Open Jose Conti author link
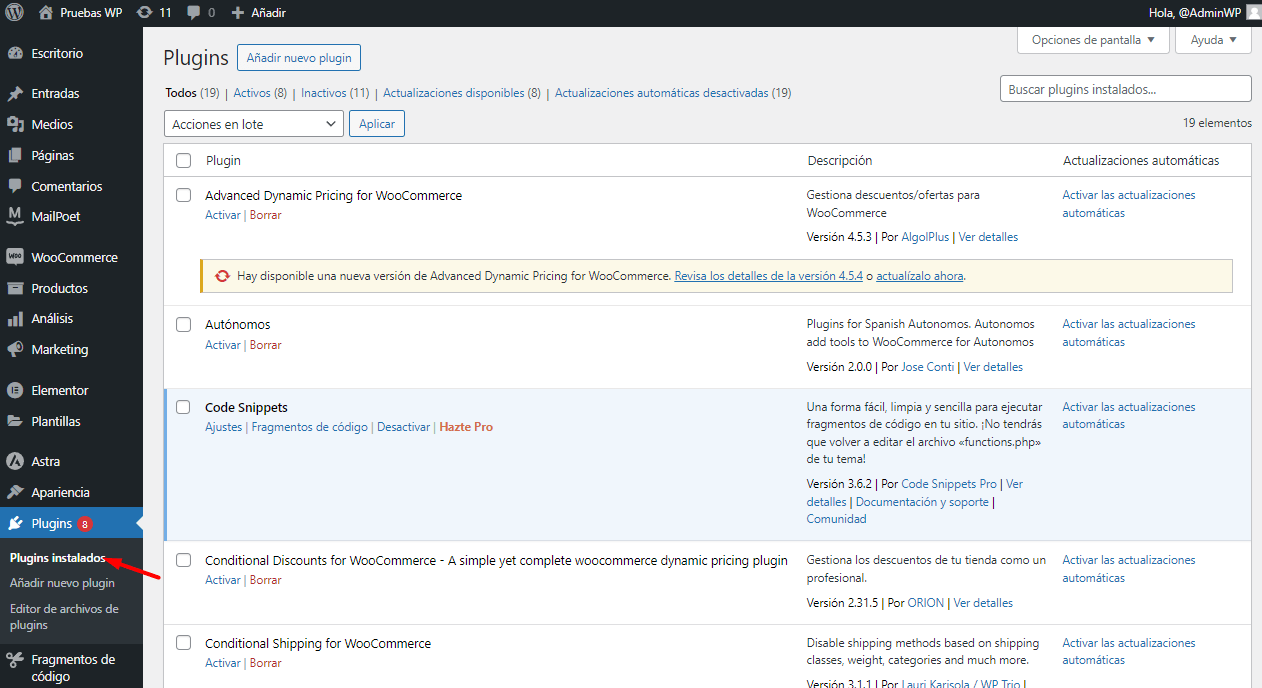This screenshot has height=688, width=1262. (x=928, y=367)
